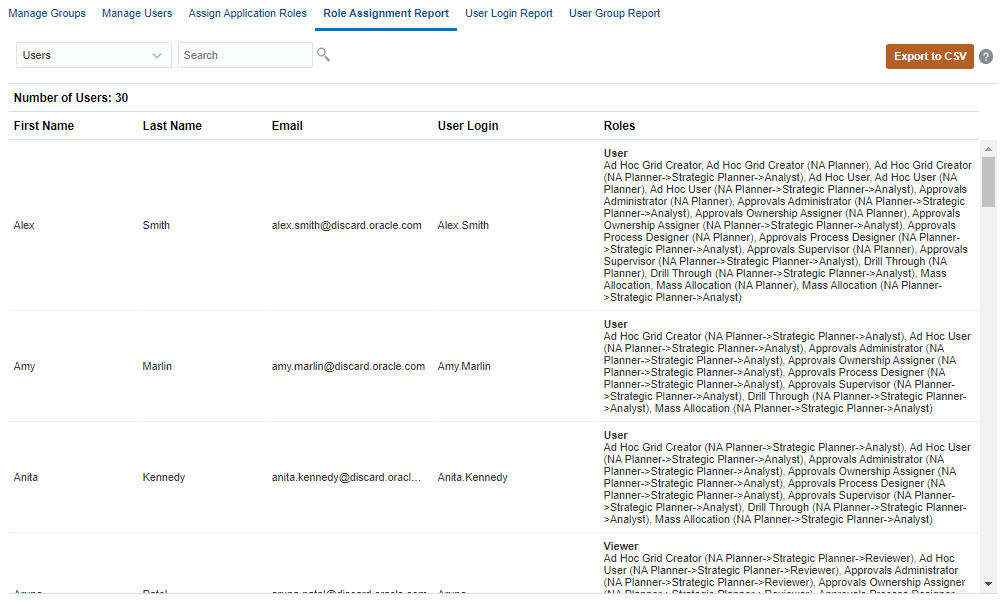Click the dropdown arrow on Users selector
The width and height of the screenshot is (1005, 604).
tap(158, 56)
